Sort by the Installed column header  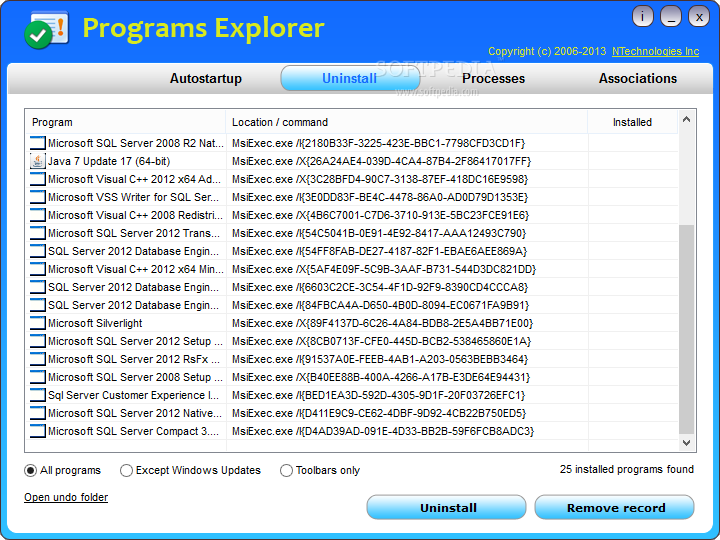point(632,122)
